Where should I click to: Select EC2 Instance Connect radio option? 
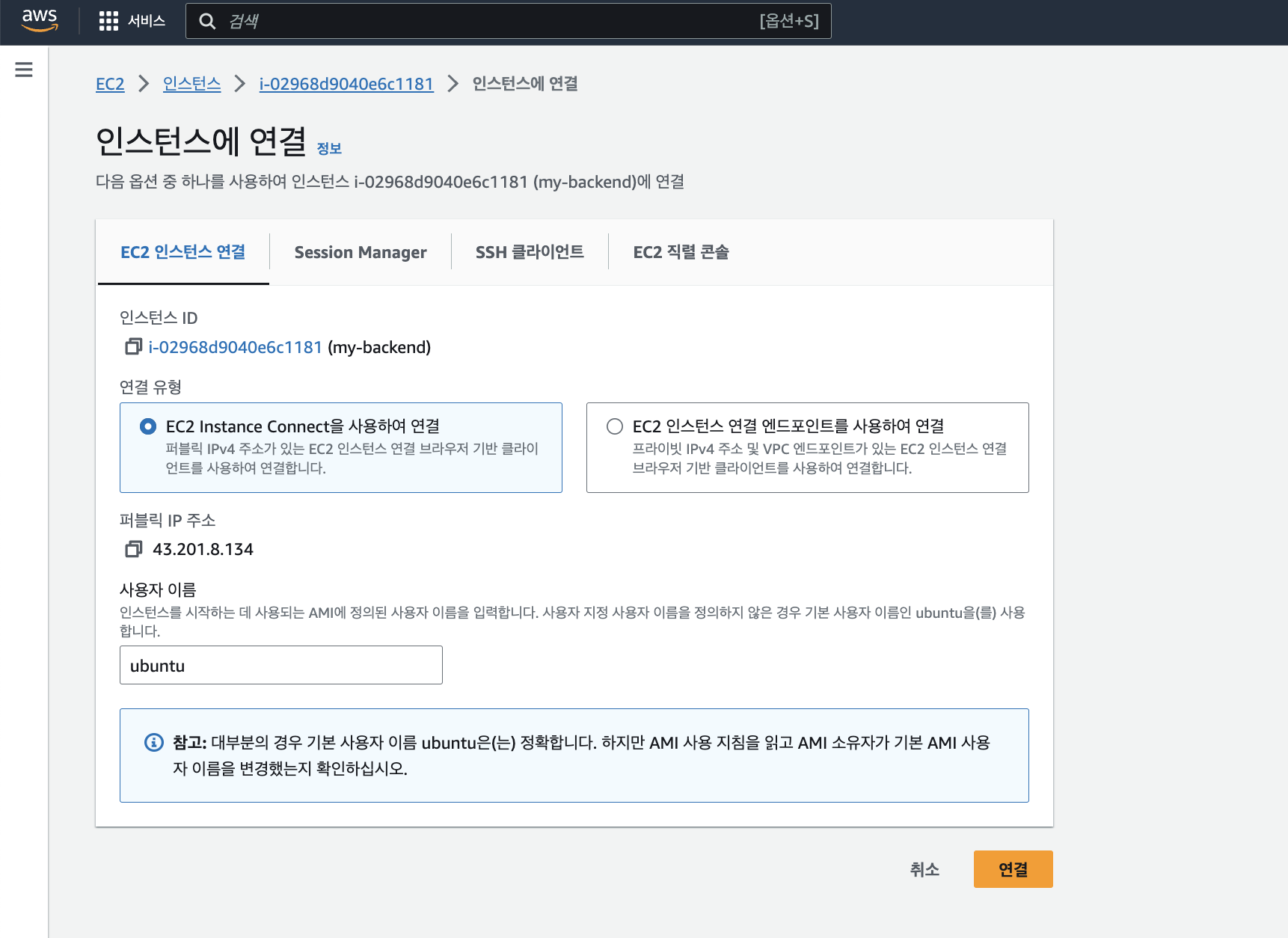pyautogui.click(x=148, y=426)
